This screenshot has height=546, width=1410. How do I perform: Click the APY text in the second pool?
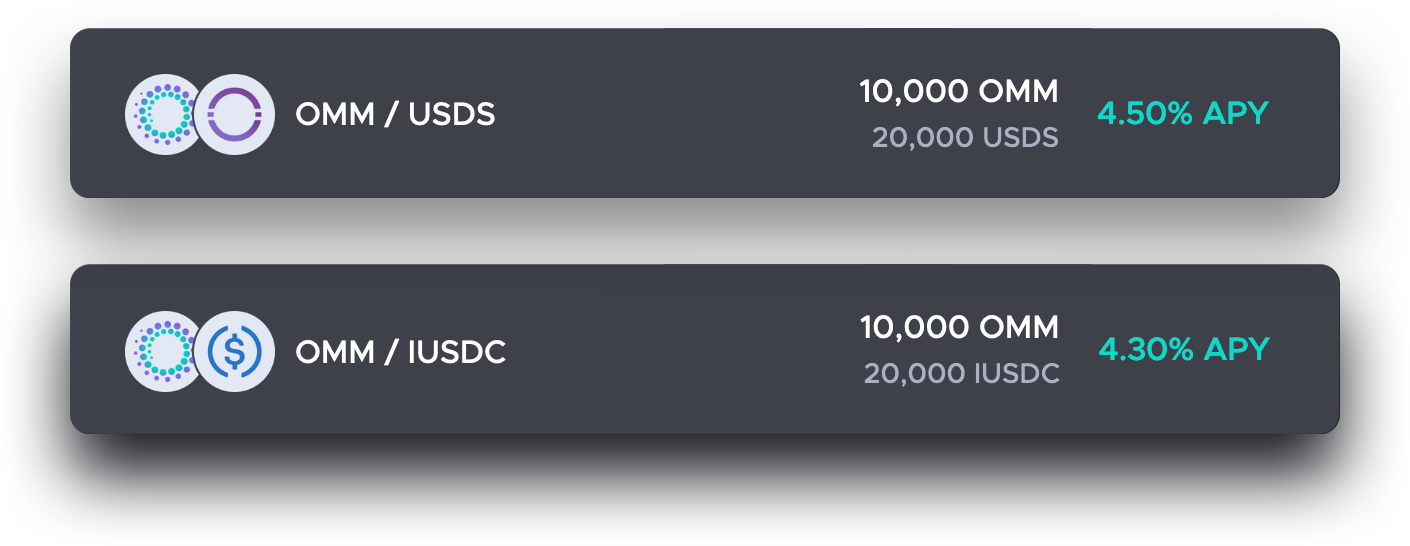[1184, 349]
